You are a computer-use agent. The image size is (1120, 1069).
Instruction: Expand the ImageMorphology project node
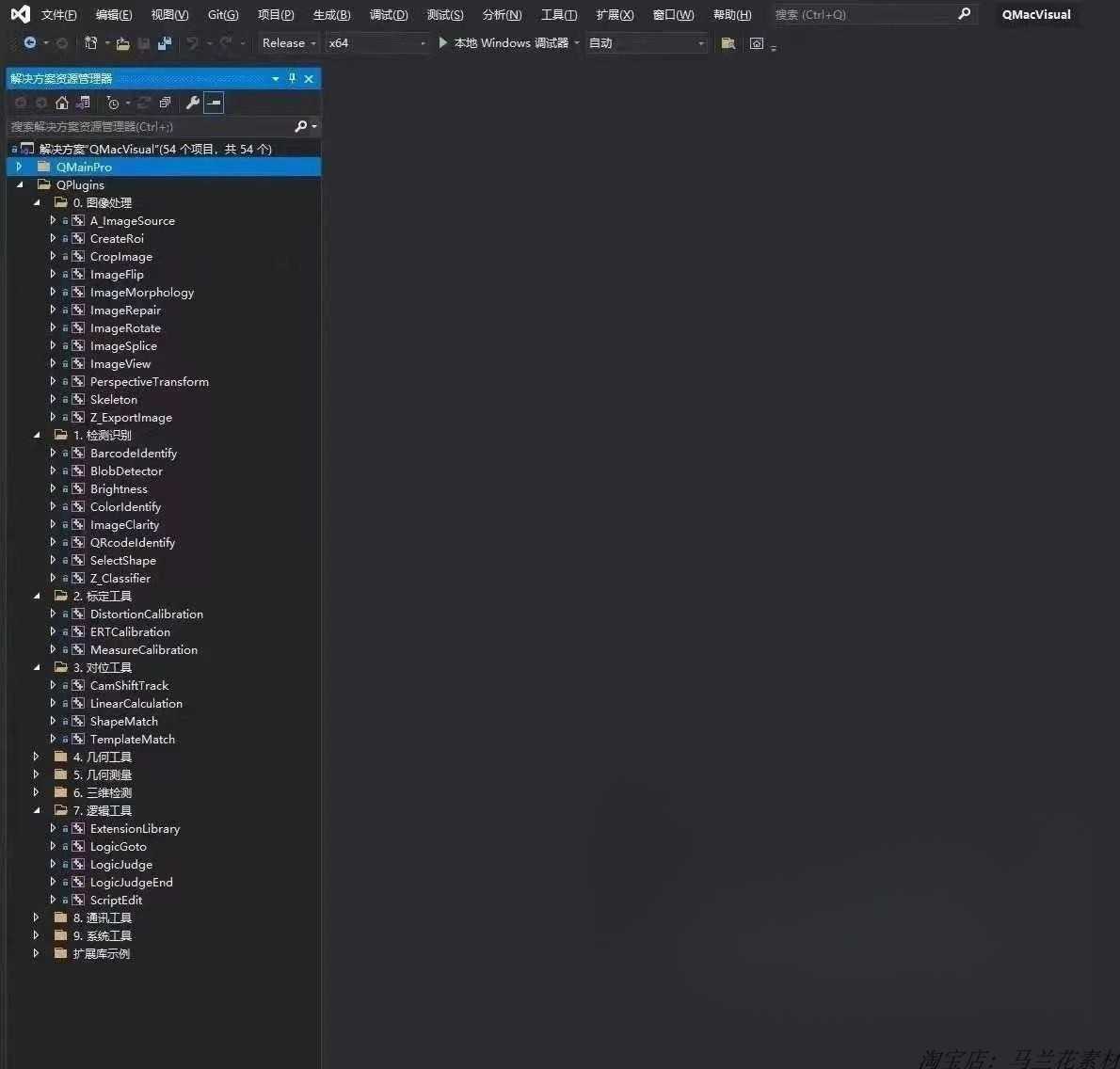(x=52, y=292)
